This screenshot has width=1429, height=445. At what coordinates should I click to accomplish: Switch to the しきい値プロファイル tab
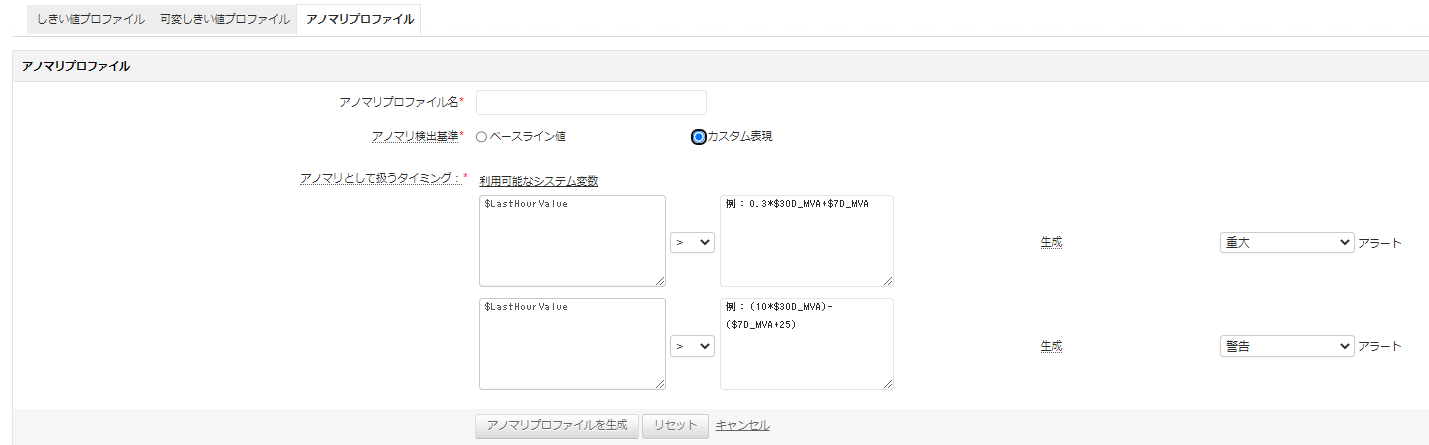point(91,19)
